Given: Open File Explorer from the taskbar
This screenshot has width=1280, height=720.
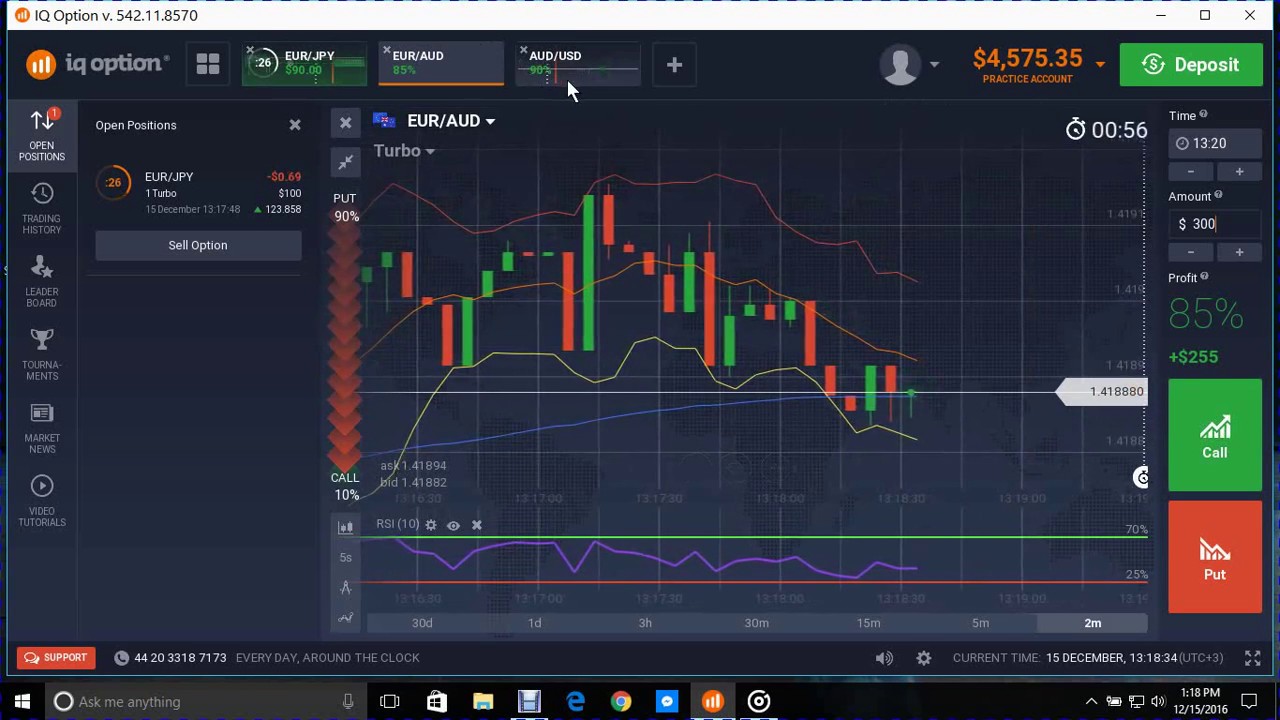Looking at the screenshot, I should [x=483, y=701].
